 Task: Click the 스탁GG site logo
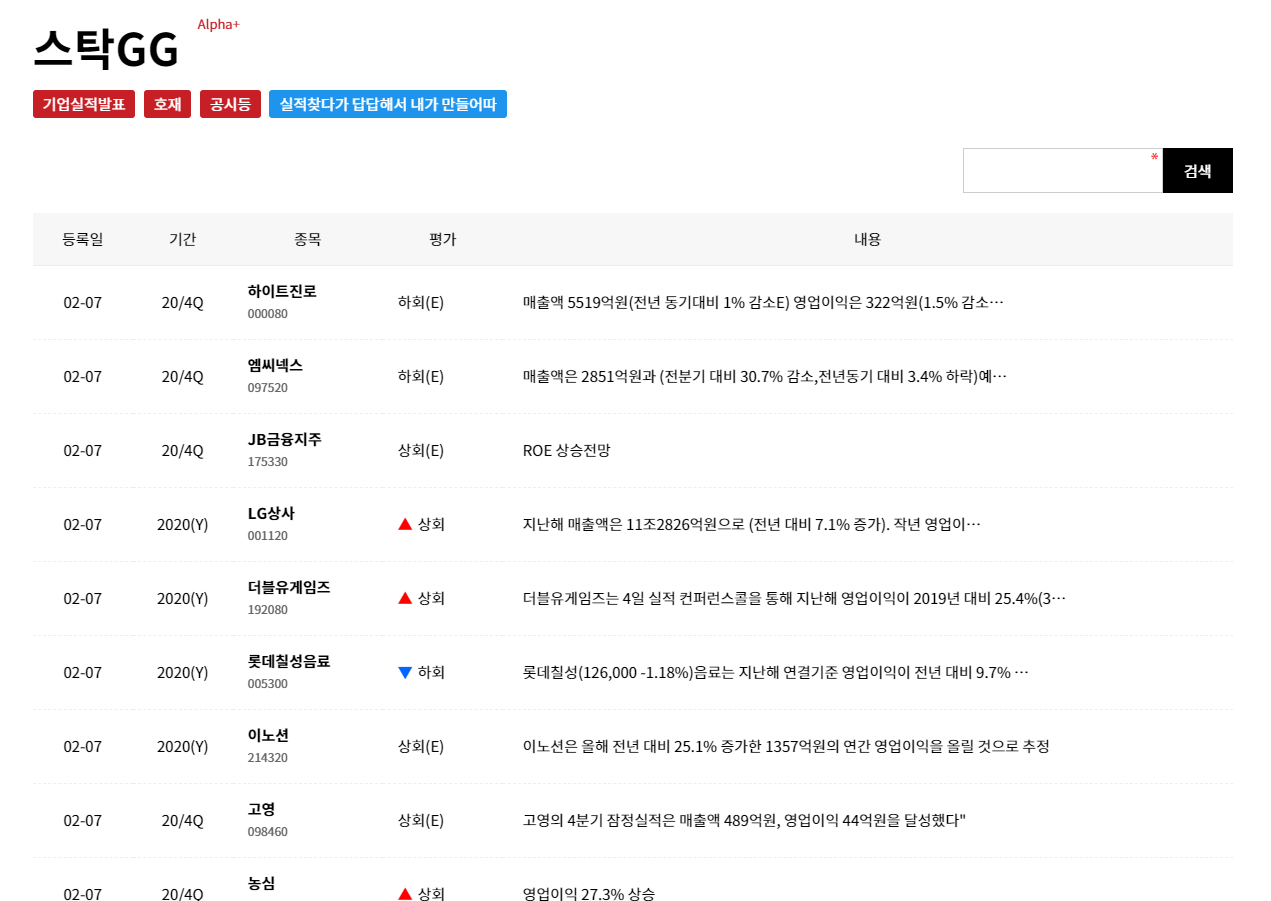point(106,49)
